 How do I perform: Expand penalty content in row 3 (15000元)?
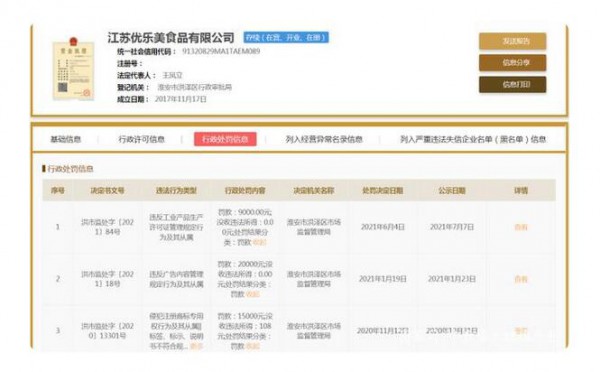[x=253, y=346]
